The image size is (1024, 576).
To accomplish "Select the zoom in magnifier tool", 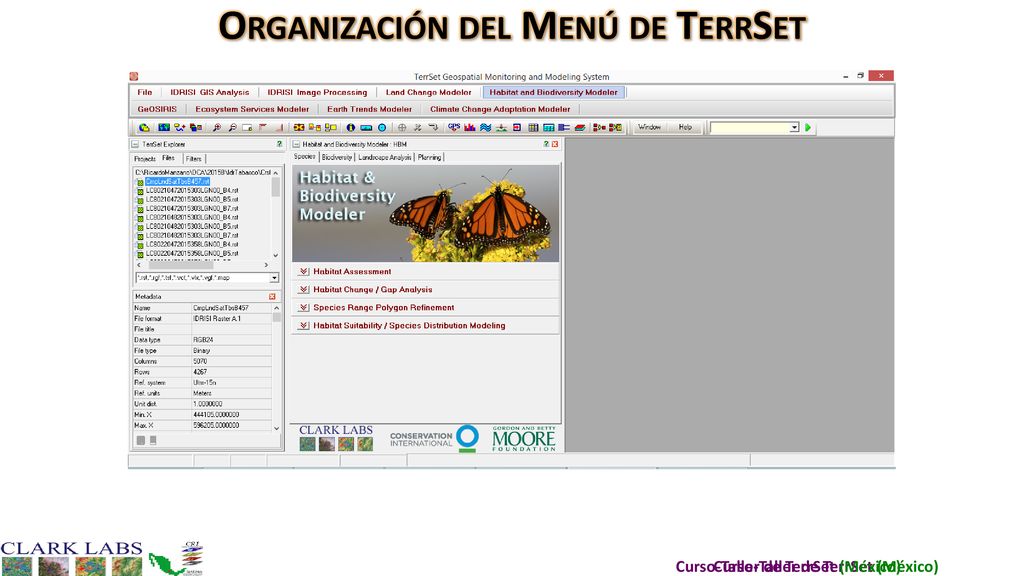I will (x=216, y=127).
